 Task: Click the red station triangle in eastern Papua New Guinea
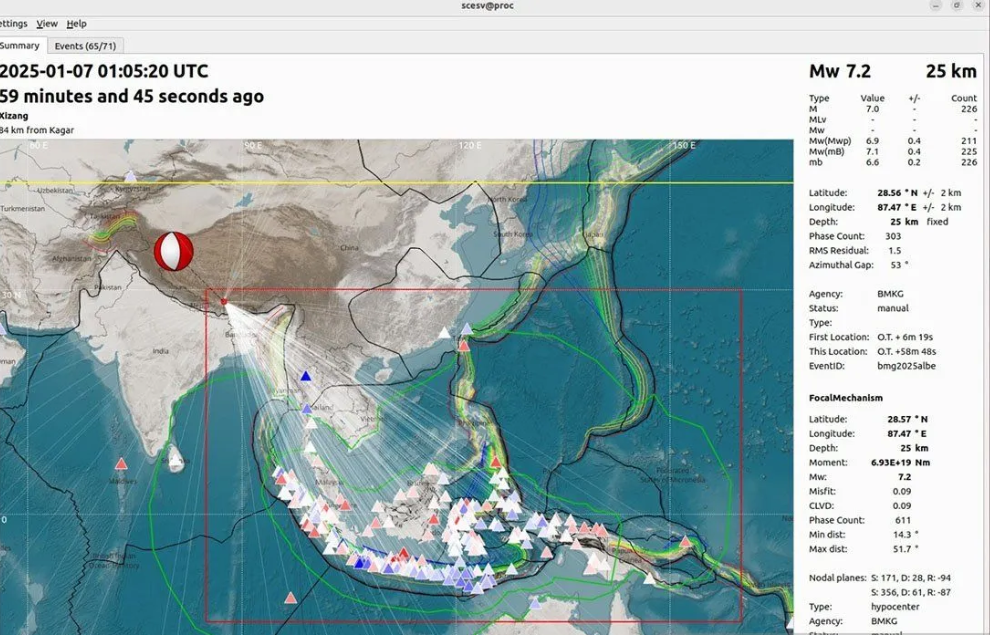(686, 542)
